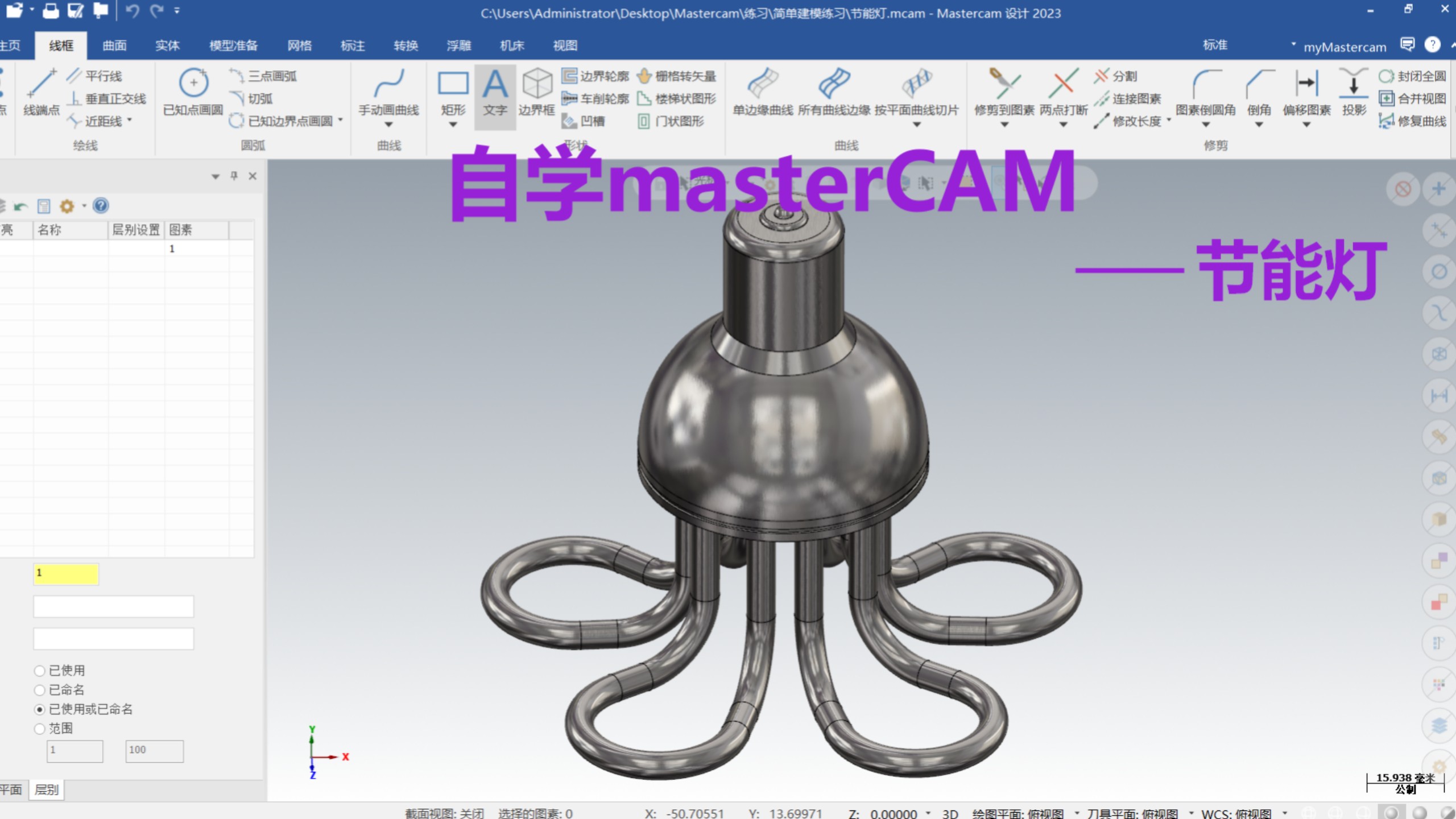This screenshot has height=819, width=1456.
Task: Click the 车削轮廓 turn profile tool
Action: pos(595,98)
